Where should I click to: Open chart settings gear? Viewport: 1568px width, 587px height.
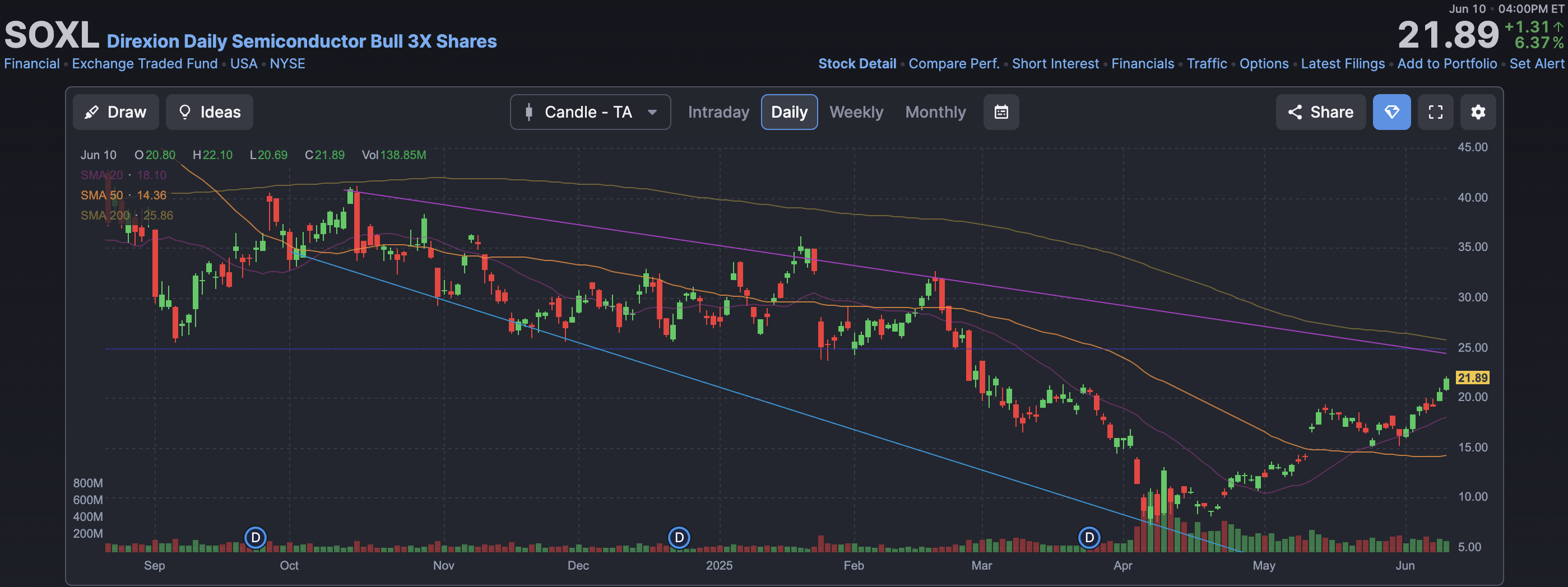1478,112
